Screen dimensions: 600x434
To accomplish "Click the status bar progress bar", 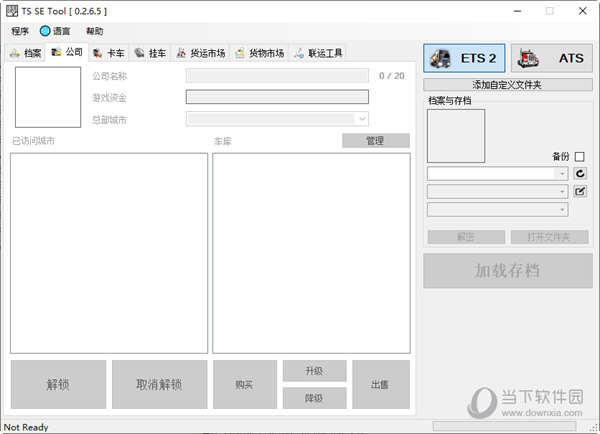I will 504,426.
